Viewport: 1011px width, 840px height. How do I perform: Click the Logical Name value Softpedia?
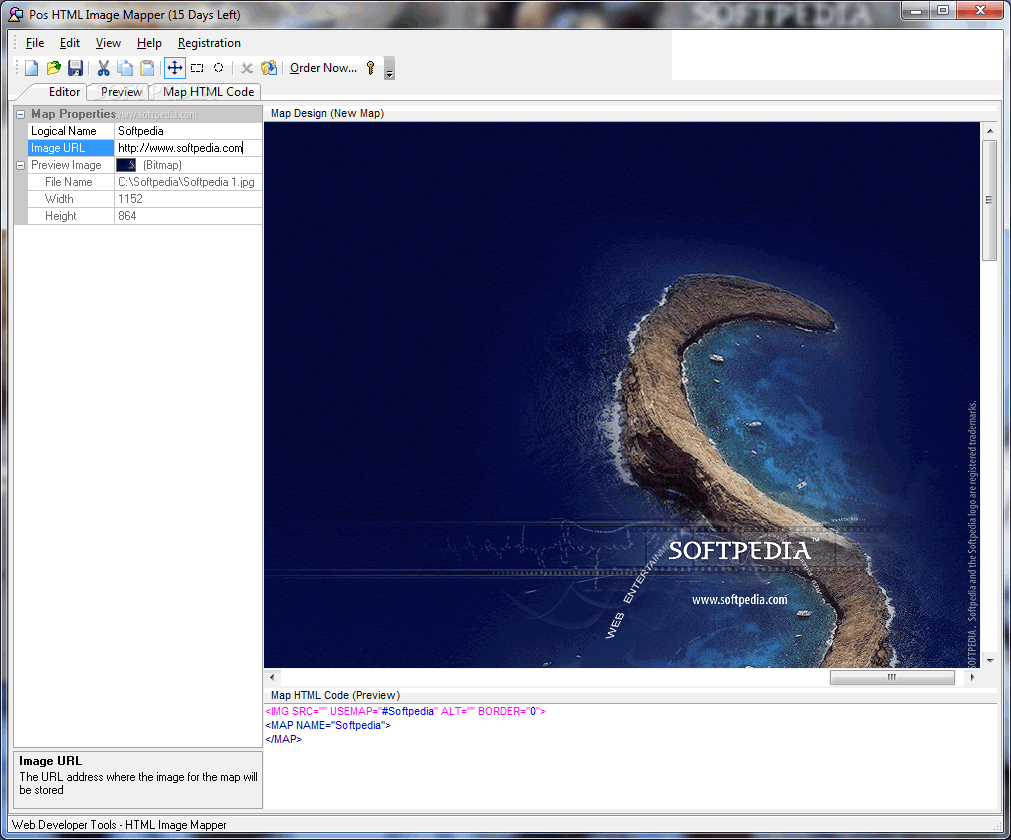tap(188, 131)
